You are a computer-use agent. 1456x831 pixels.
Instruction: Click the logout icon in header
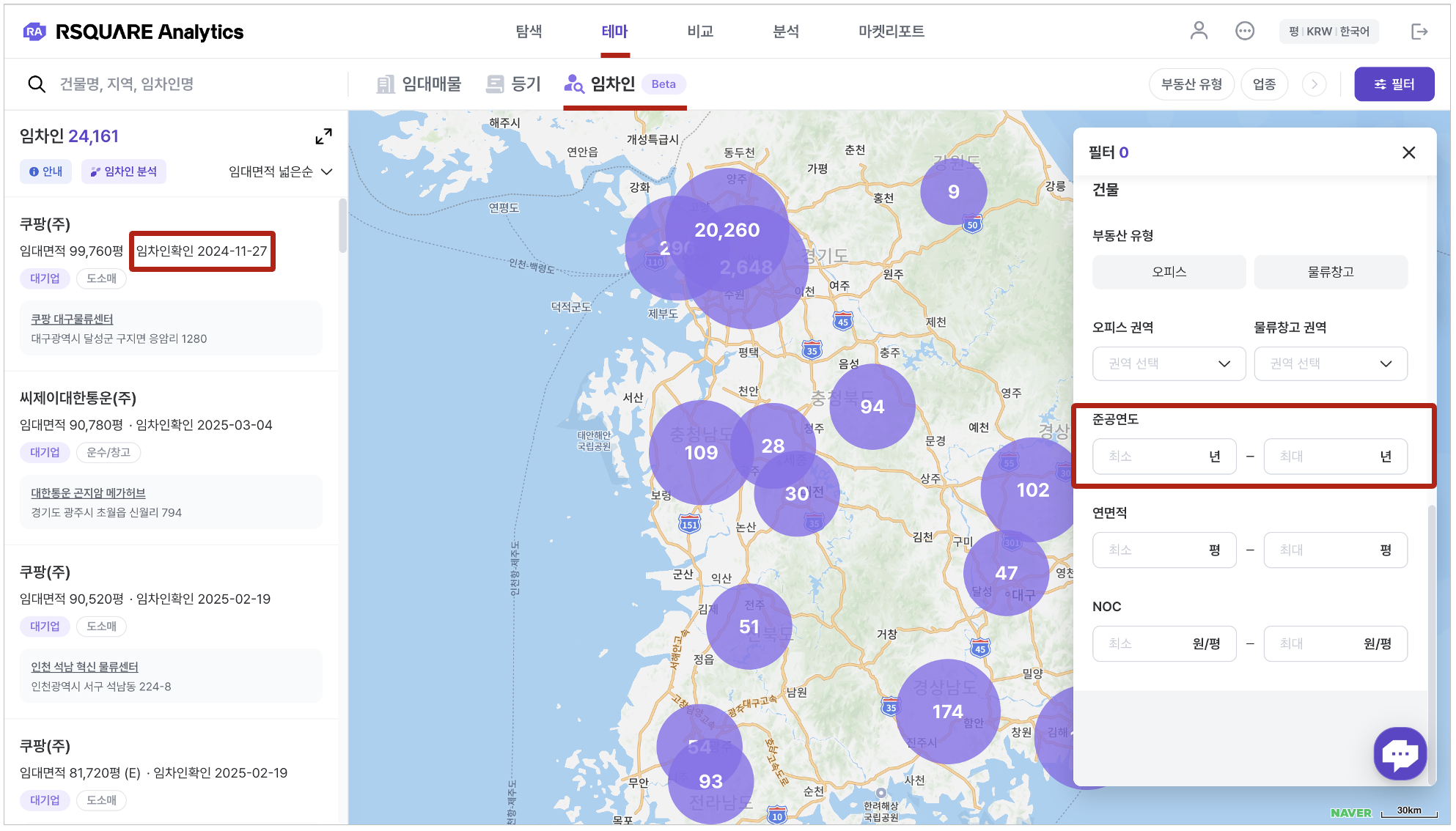[1419, 32]
